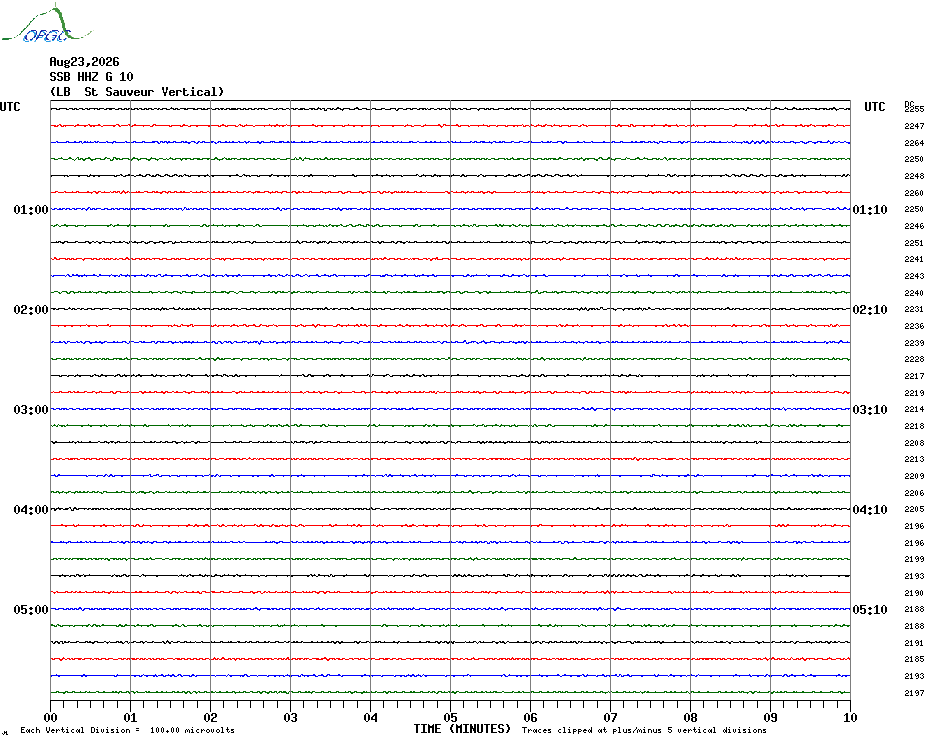Viewport: 930px width, 744px height.
Task: Click the DC value 2246
Action: (x=914, y=226)
